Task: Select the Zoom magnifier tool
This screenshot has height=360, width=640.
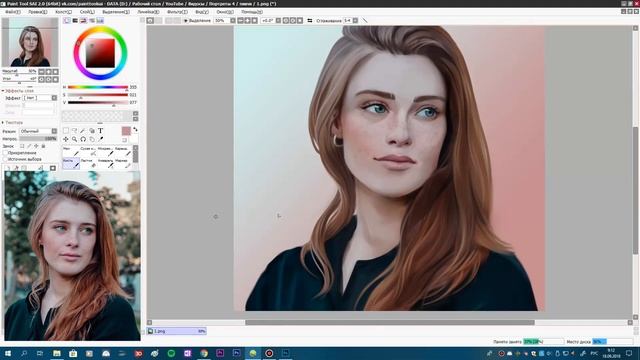Action: click(74, 139)
